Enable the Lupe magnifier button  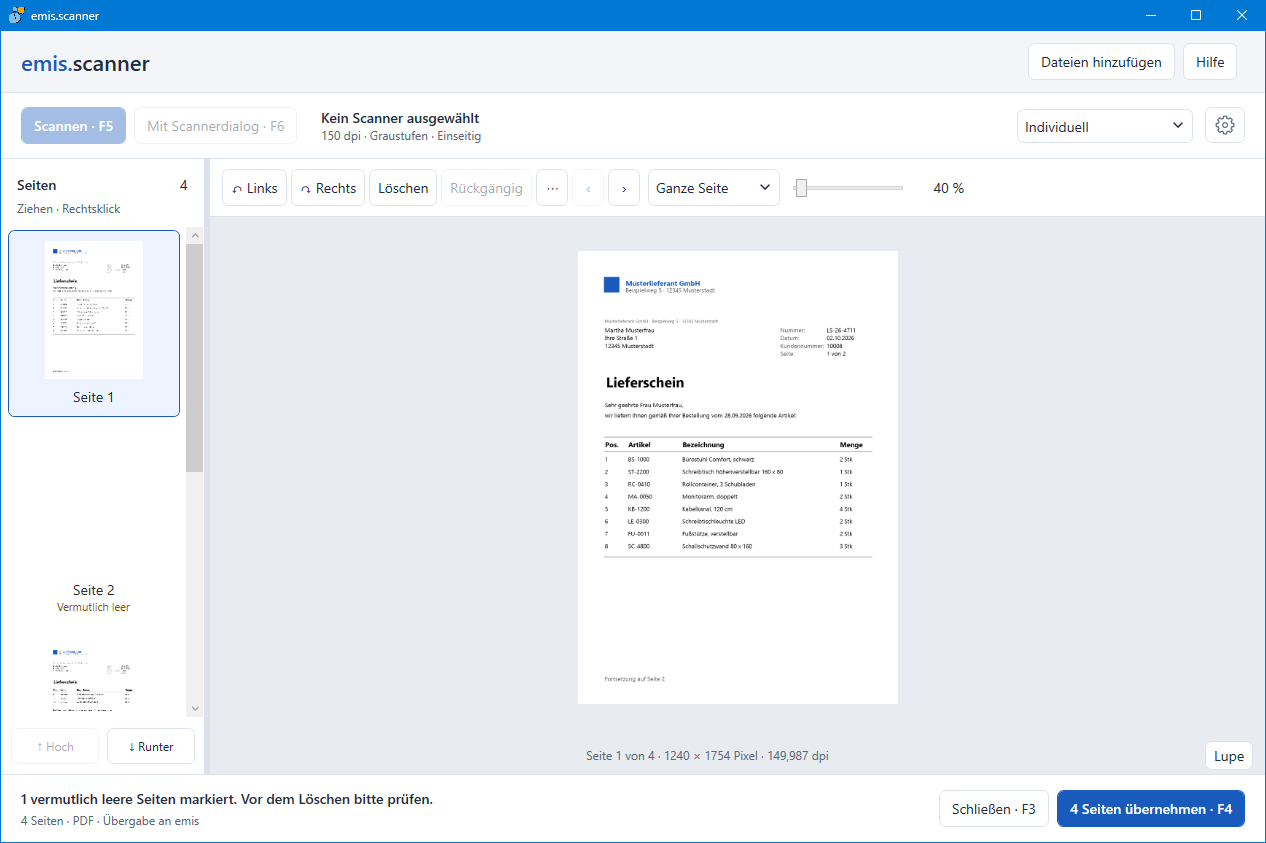click(x=1229, y=756)
